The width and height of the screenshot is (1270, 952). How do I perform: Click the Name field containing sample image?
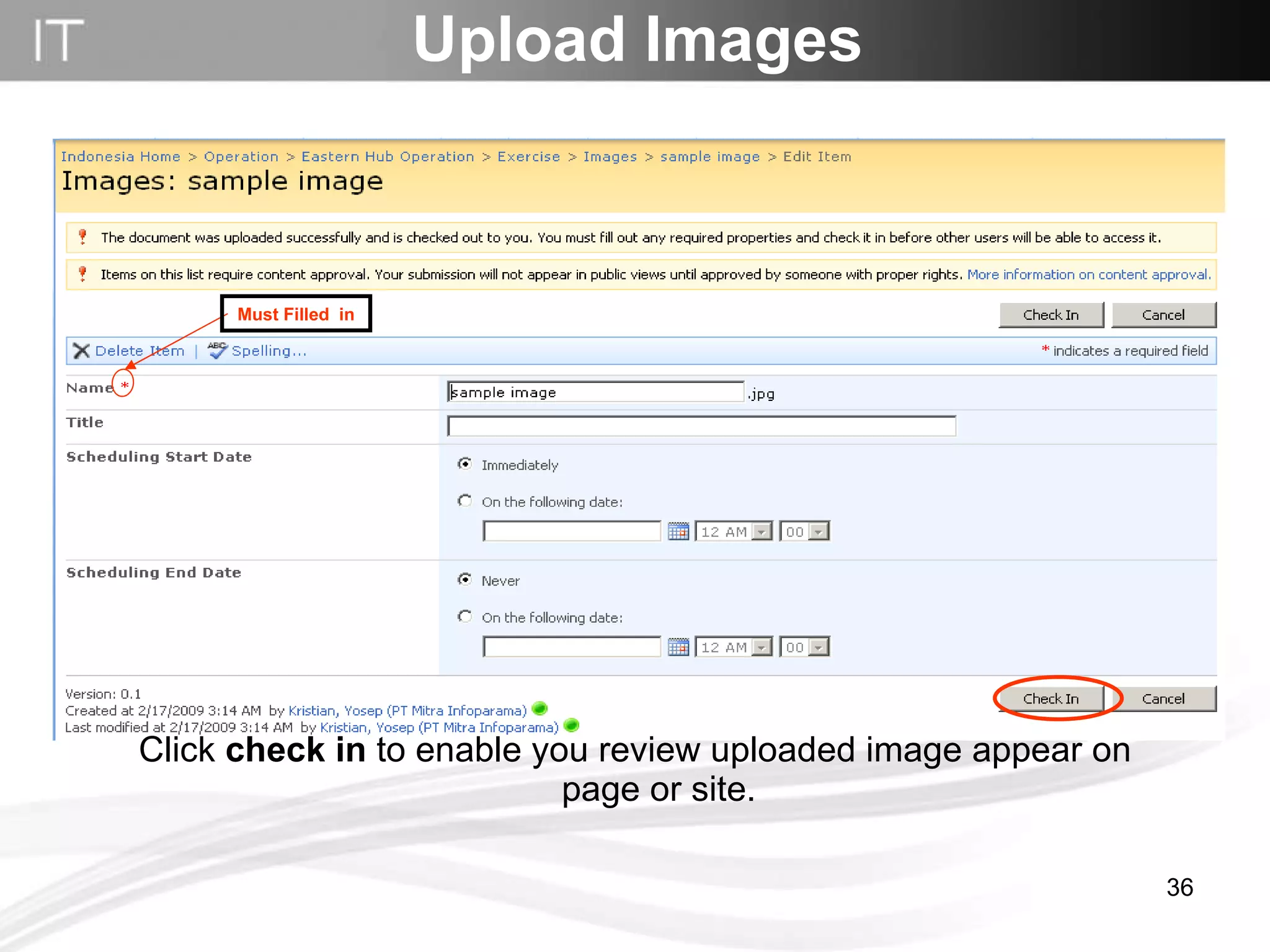click(595, 392)
